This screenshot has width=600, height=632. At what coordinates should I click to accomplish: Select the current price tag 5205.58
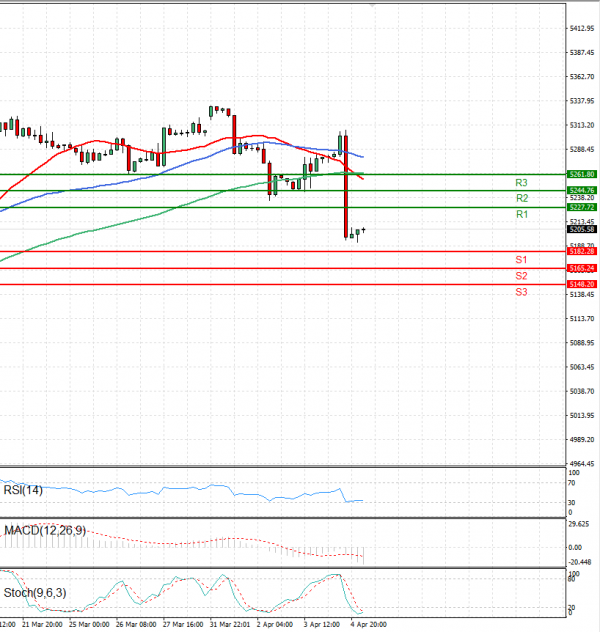581,229
